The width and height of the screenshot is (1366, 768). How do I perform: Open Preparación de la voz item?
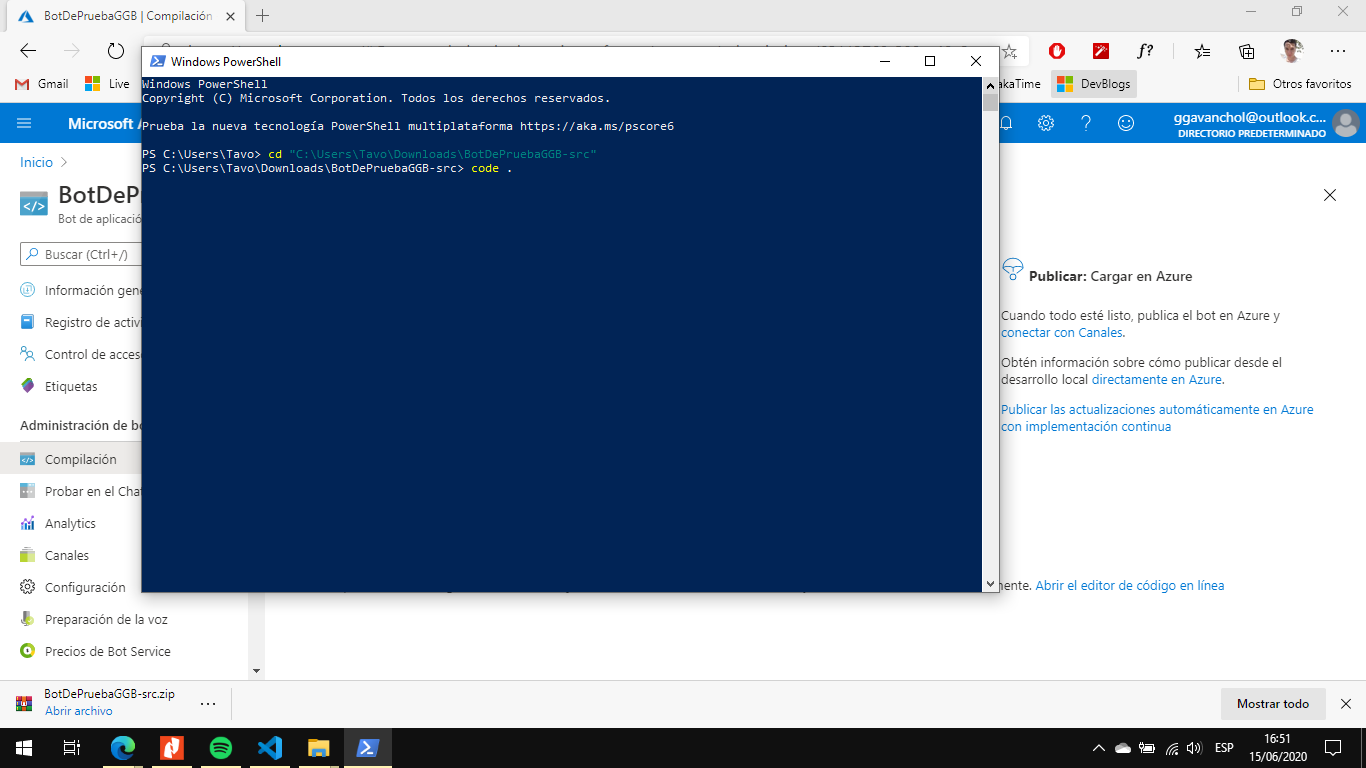pyautogui.click(x=95, y=619)
